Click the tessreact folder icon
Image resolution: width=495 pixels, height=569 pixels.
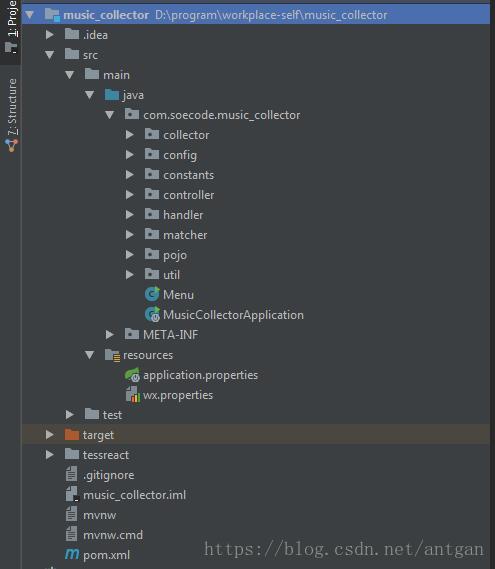coord(72,454)
